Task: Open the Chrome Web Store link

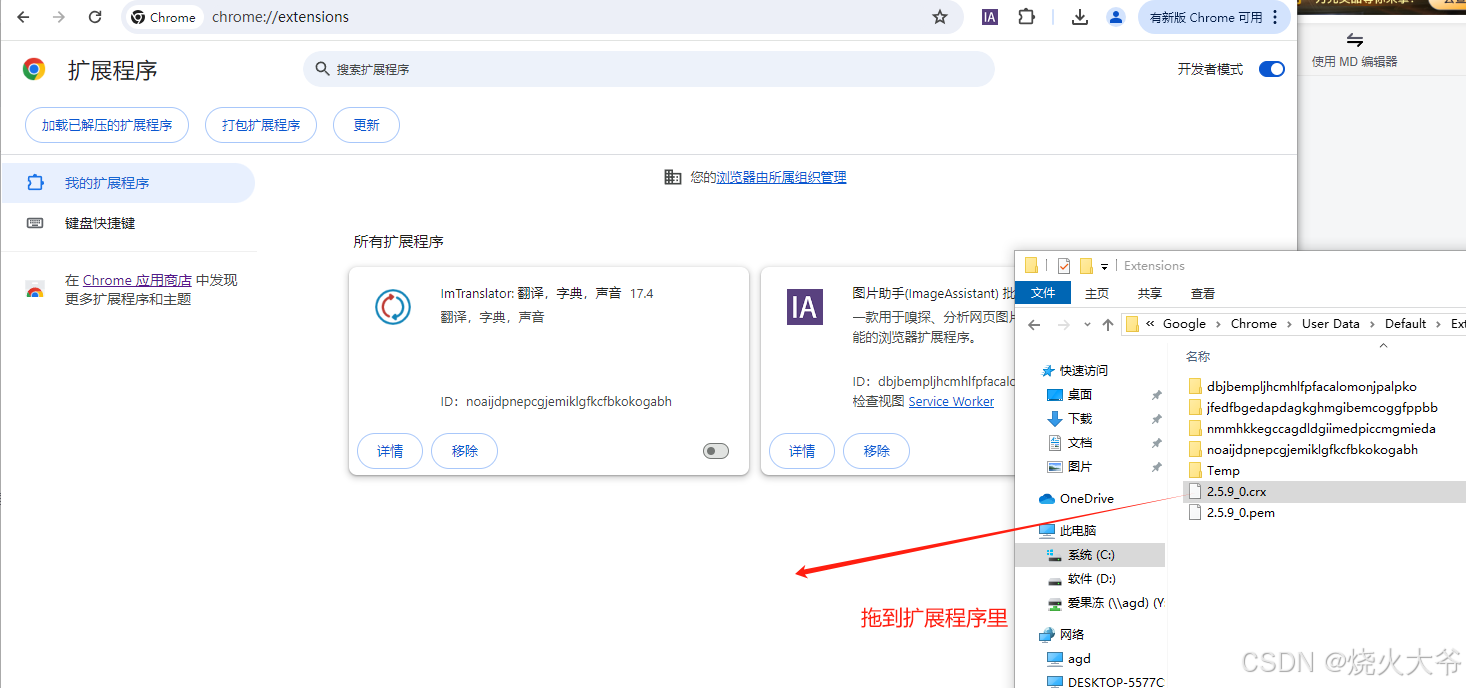Action: pyautogui.click(x=137, y=280)
